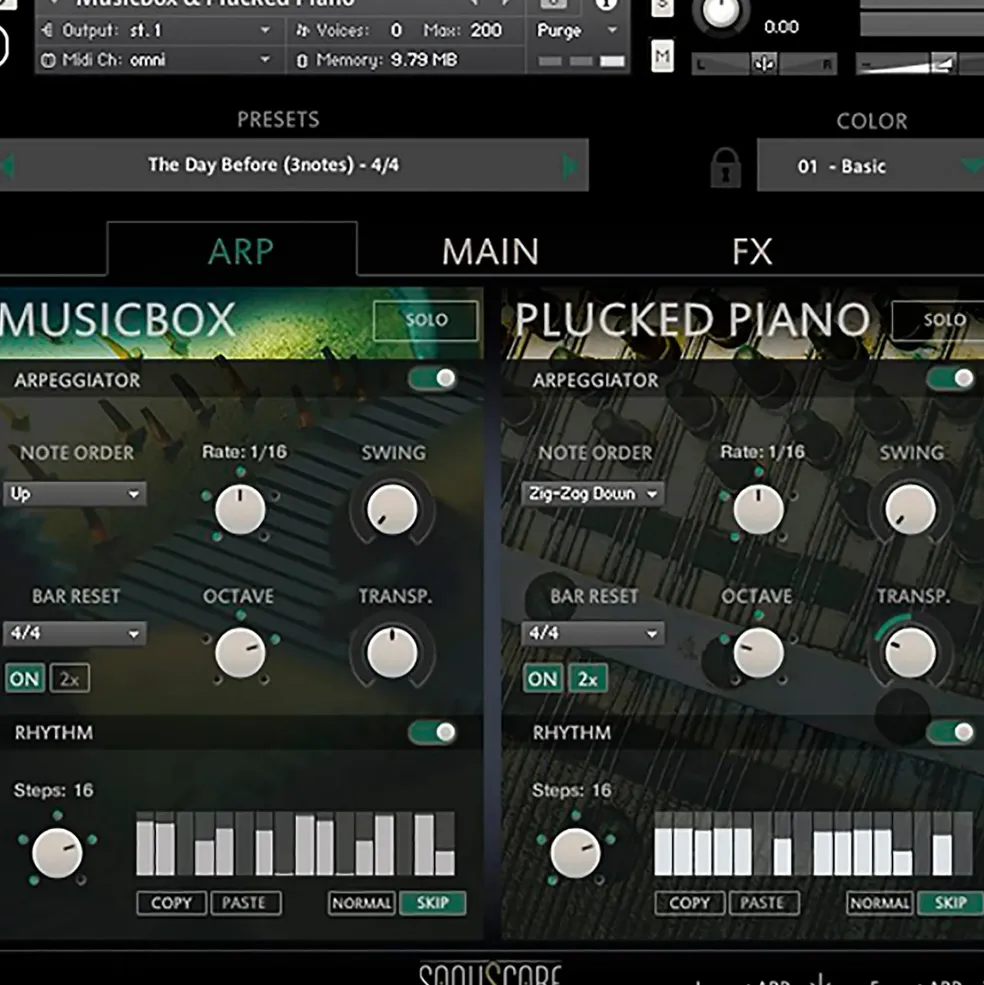Click the Plucked Piano Octave knob
Image resolution: width=984 pixels, height=985 pixels.
pyautogui.click(x=758, y=653)
